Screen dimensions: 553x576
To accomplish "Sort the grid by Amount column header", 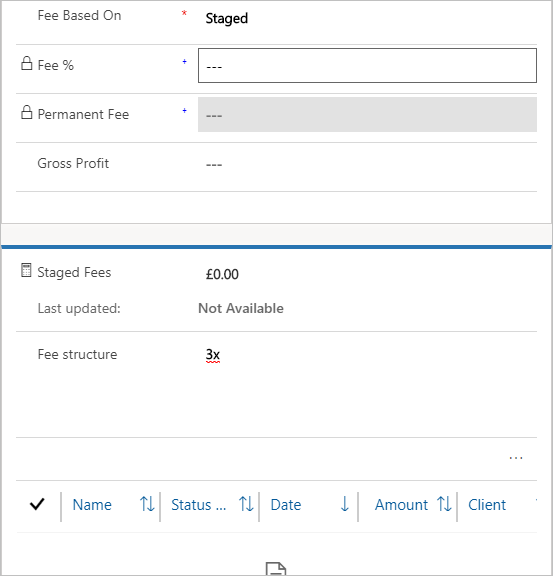I will pyautogui.click(x=401, y=505).
